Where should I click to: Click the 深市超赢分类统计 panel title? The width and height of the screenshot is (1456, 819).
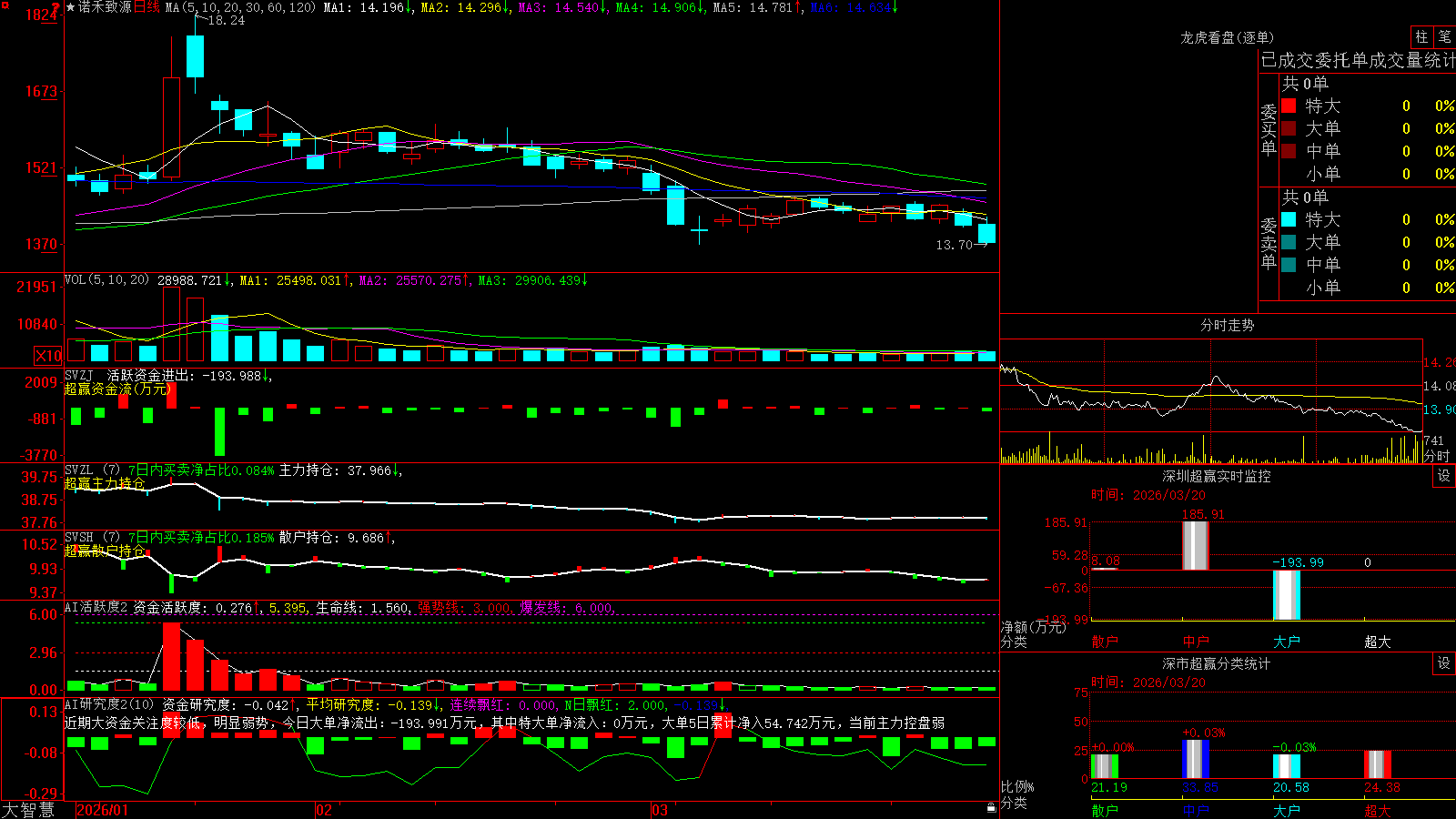click(1216, 663)
